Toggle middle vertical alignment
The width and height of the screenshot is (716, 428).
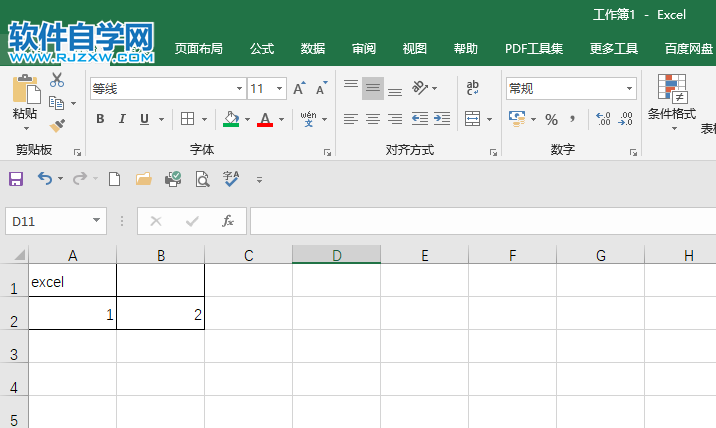tap(373, 88)
